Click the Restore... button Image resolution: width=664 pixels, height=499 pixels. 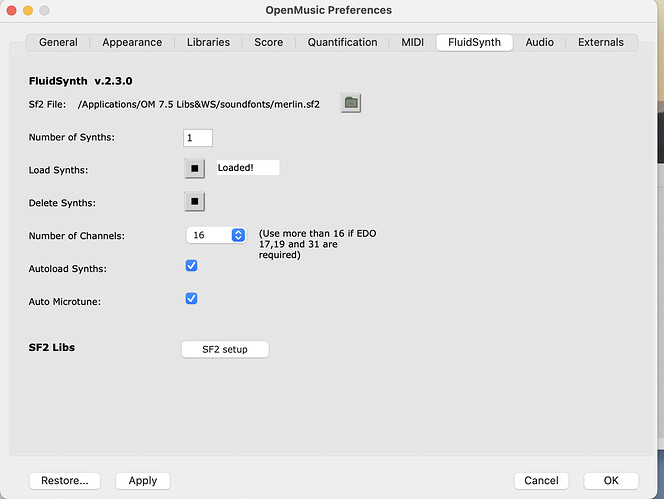coord(65,481)
